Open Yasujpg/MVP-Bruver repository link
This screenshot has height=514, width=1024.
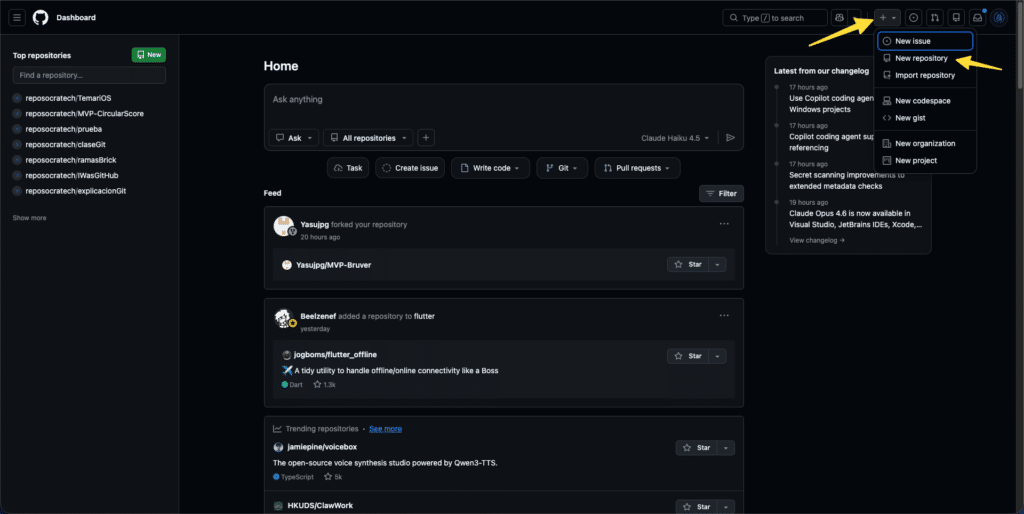pos(334,265)
